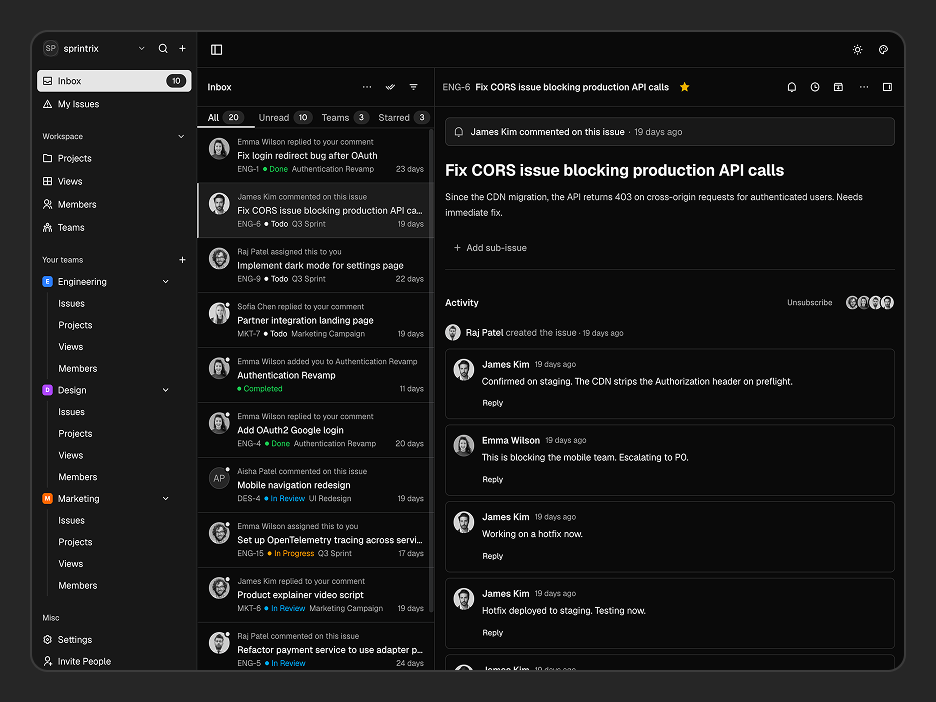
Task: Switch to the All tab
Action: (225, 118)
